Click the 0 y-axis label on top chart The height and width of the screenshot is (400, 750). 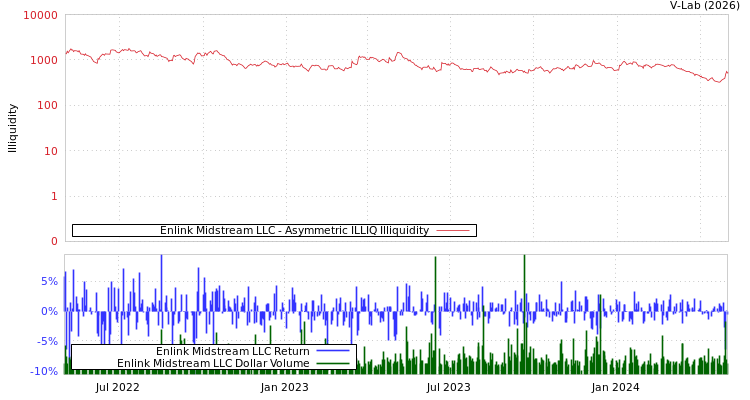pos(54,241)
